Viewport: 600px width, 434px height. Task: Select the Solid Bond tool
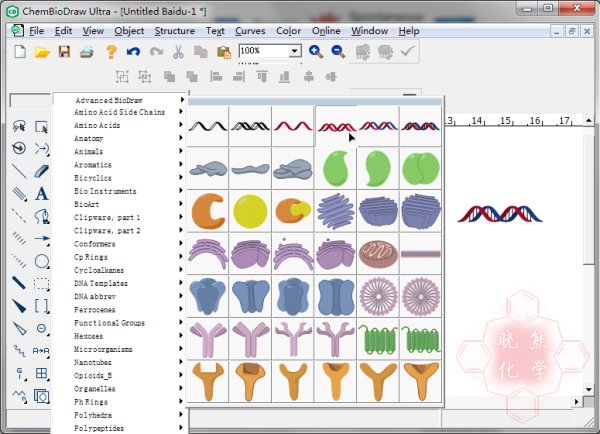coord(19,171)
